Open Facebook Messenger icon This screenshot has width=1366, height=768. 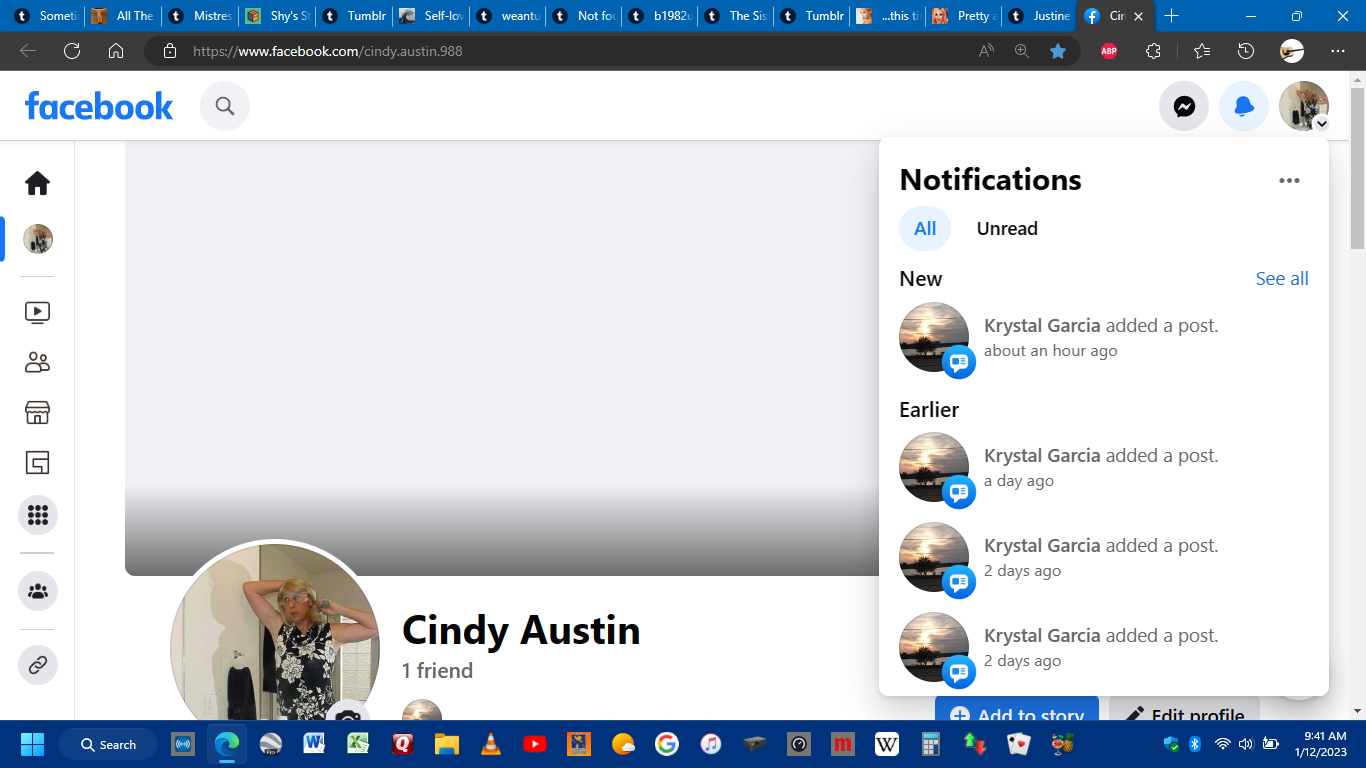pos(1184,106)
